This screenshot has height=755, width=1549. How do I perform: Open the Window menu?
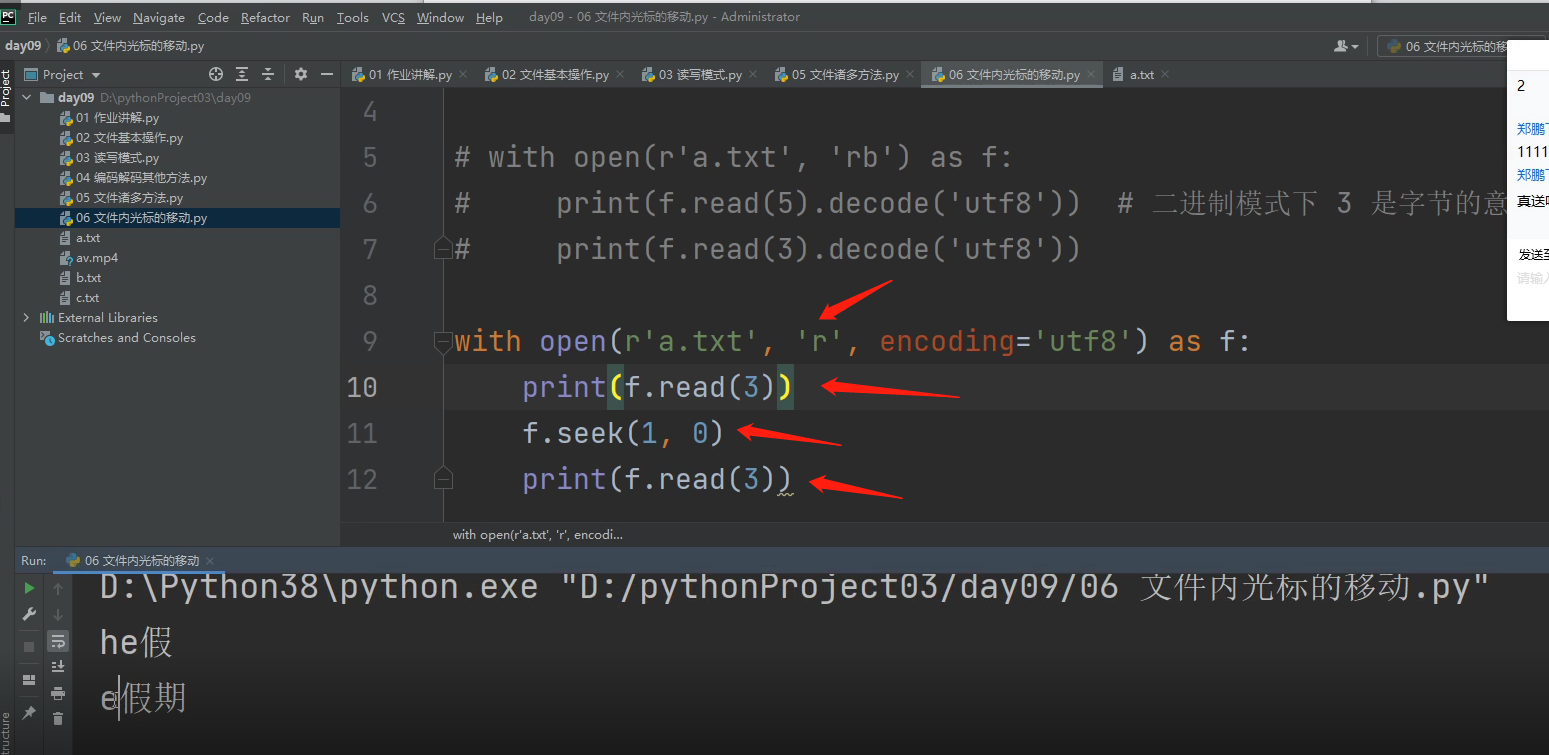[440, 17]
